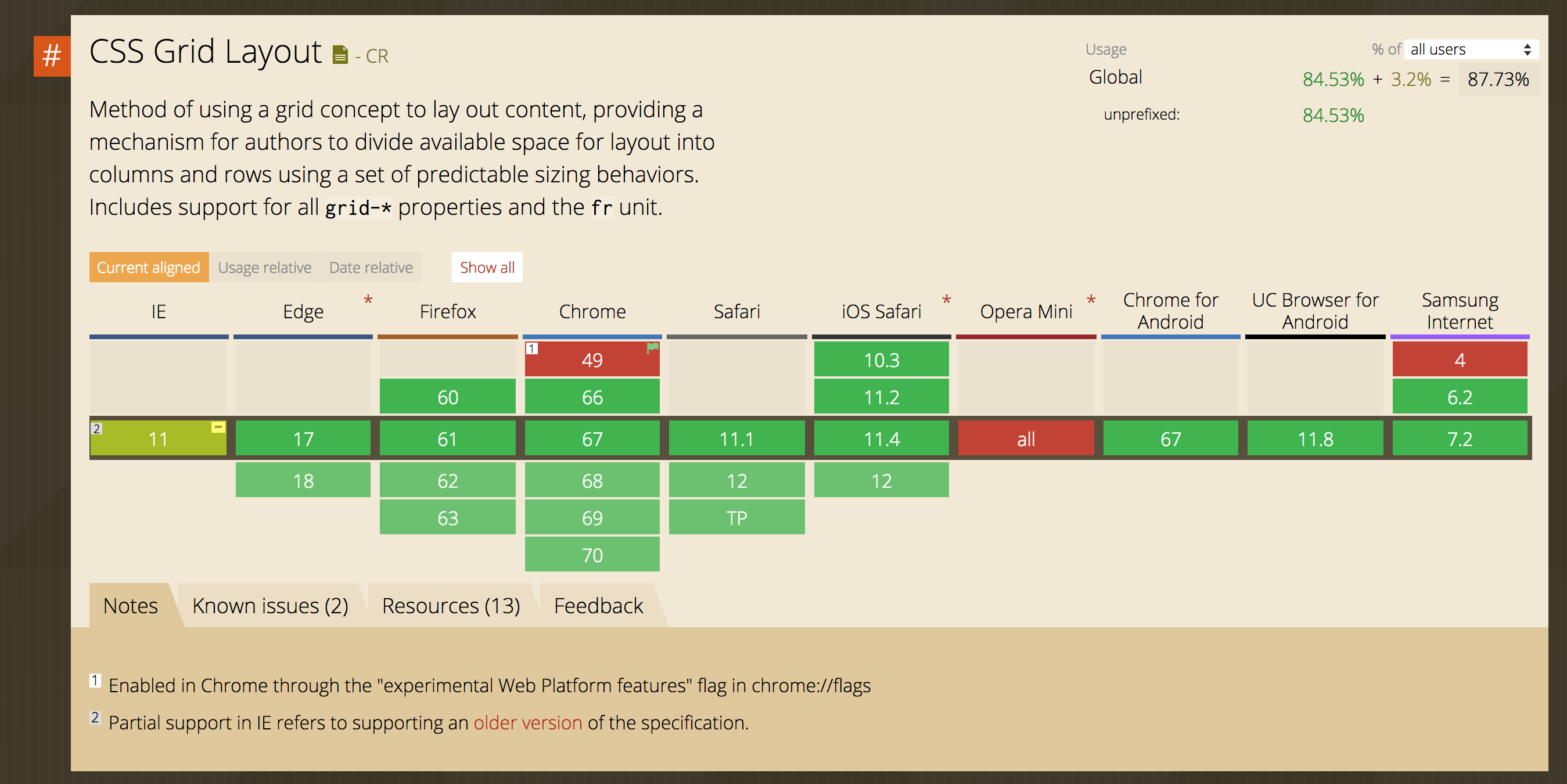This screenshot has height=784, width=1567.
Task: Select the Firefox 61 cell
Action: pyautogui.click(x=448, y=438)
